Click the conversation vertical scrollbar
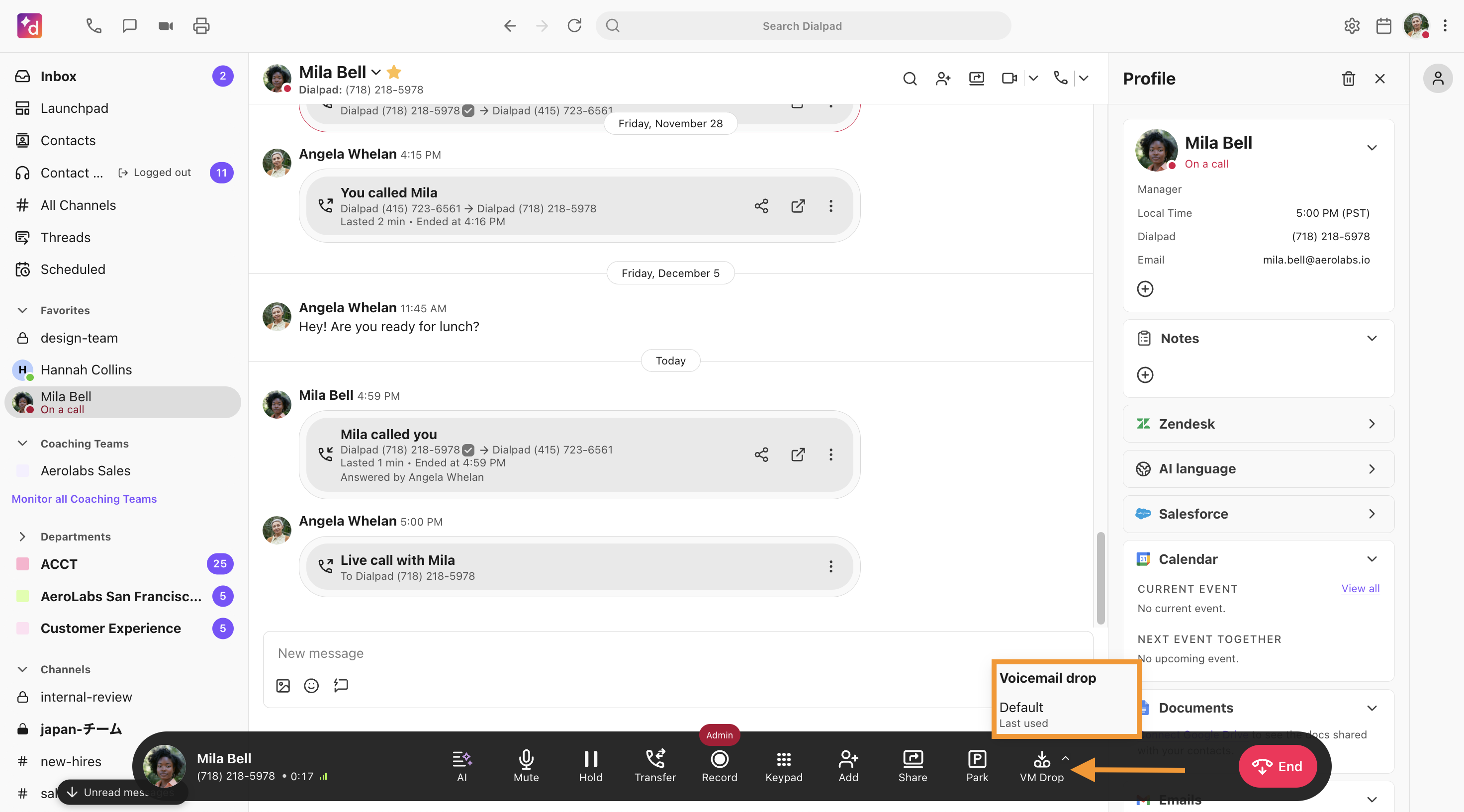Image resolution: width=1464 pixels, height=812 pixels. tap(1100, 578)
